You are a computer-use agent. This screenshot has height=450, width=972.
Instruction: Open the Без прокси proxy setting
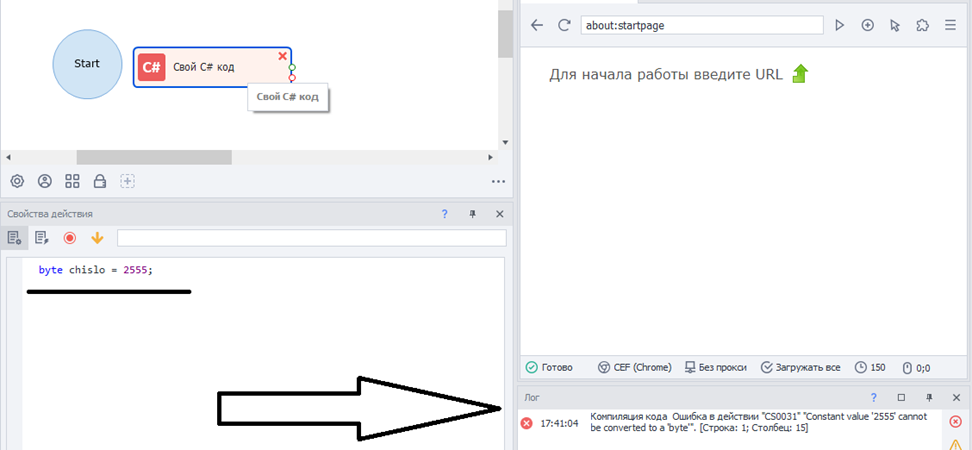pos(715,367)
